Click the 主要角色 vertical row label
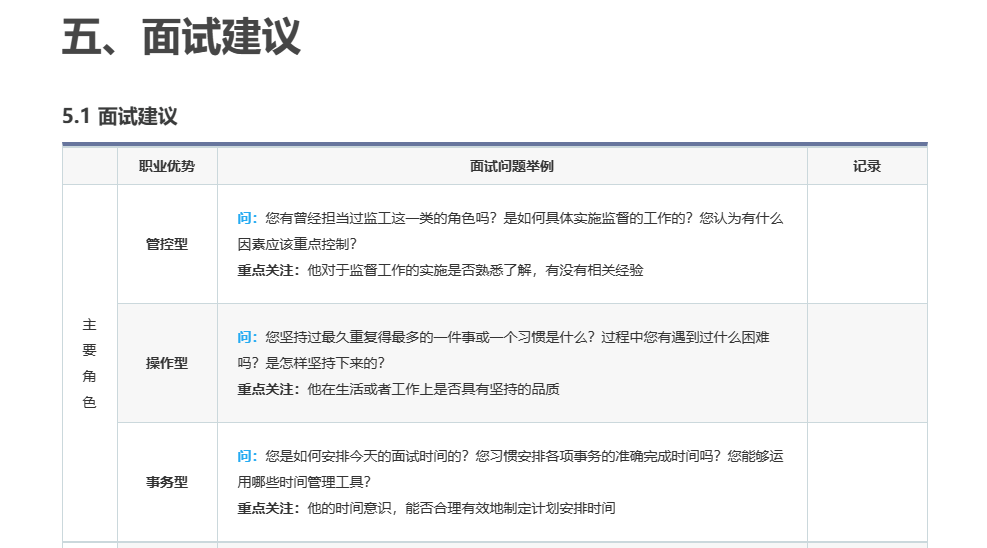 point(90,363)
